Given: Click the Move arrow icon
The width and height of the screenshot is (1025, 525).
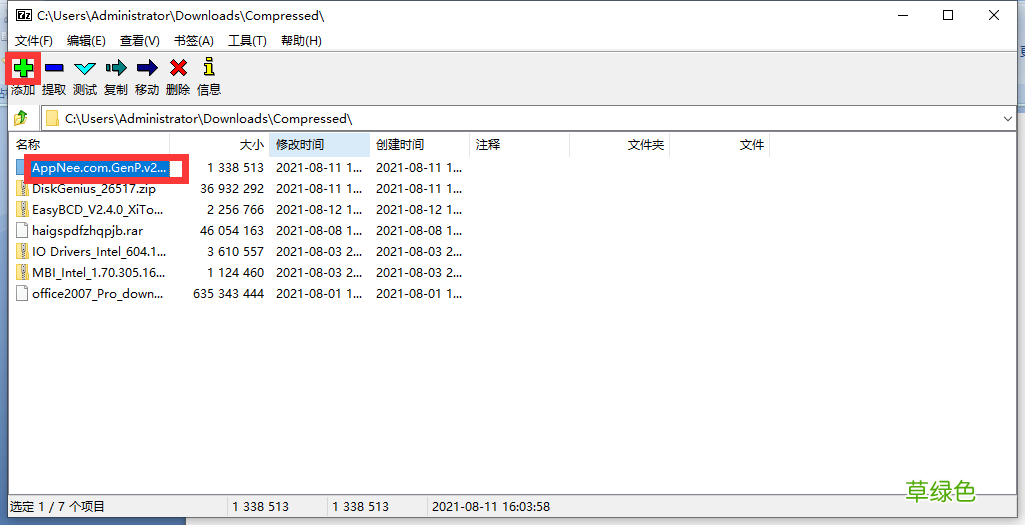Looking at the screenshot, I should click(x=147, y=67).
